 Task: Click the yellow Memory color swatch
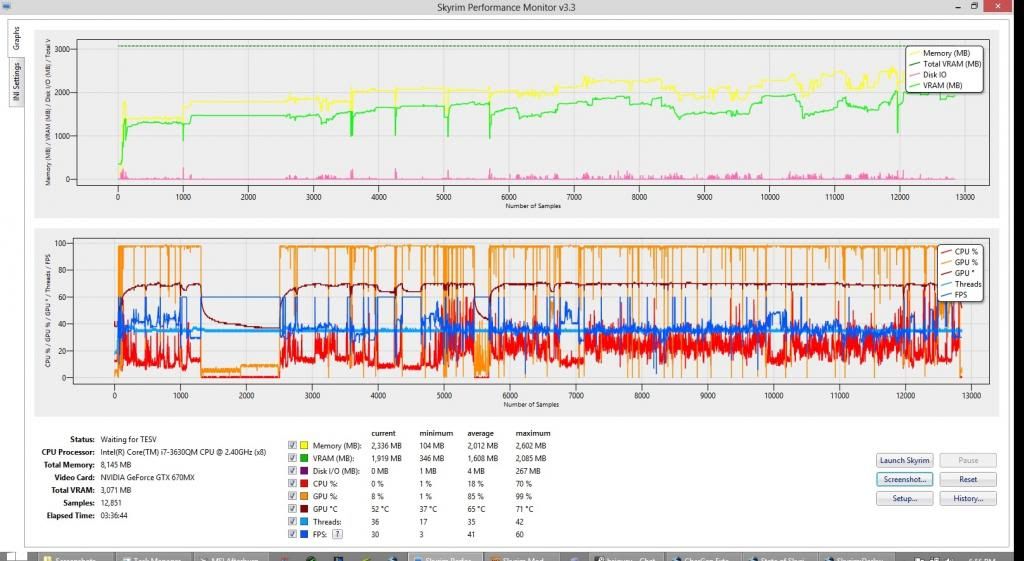304,445
